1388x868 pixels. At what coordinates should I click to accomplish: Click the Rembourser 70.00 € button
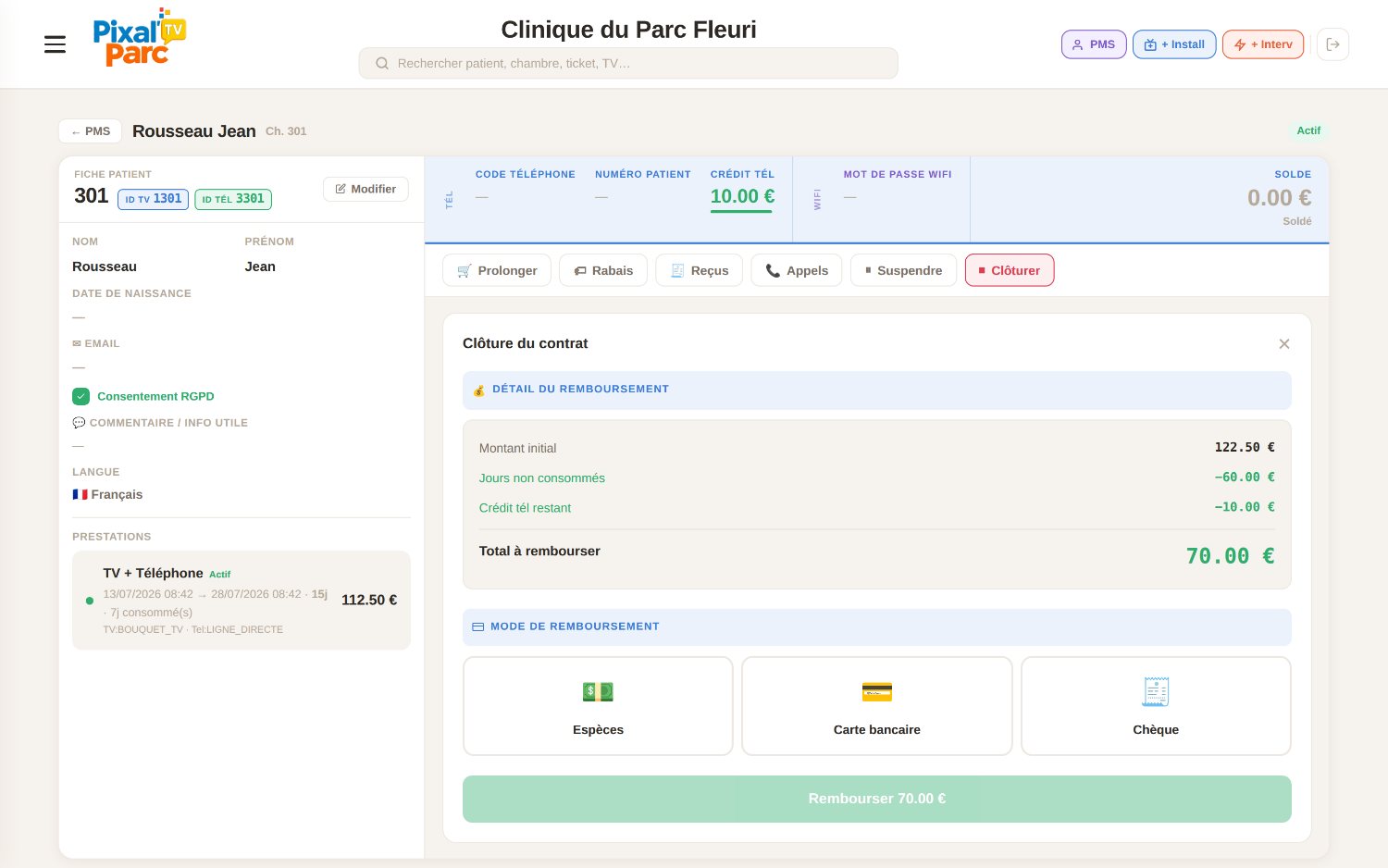[877, 799]
